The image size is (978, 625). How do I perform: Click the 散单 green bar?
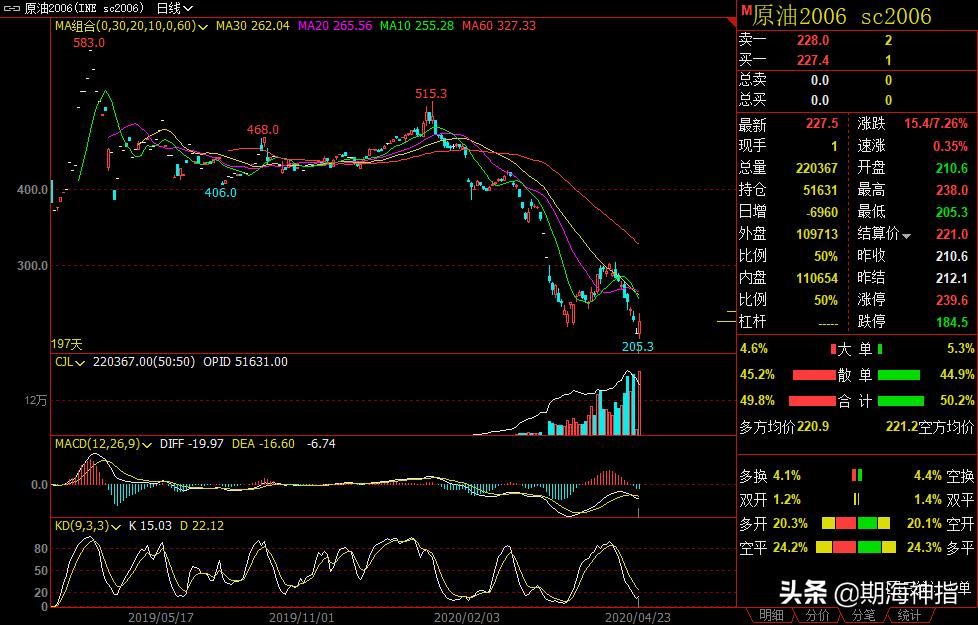(899, 375)
